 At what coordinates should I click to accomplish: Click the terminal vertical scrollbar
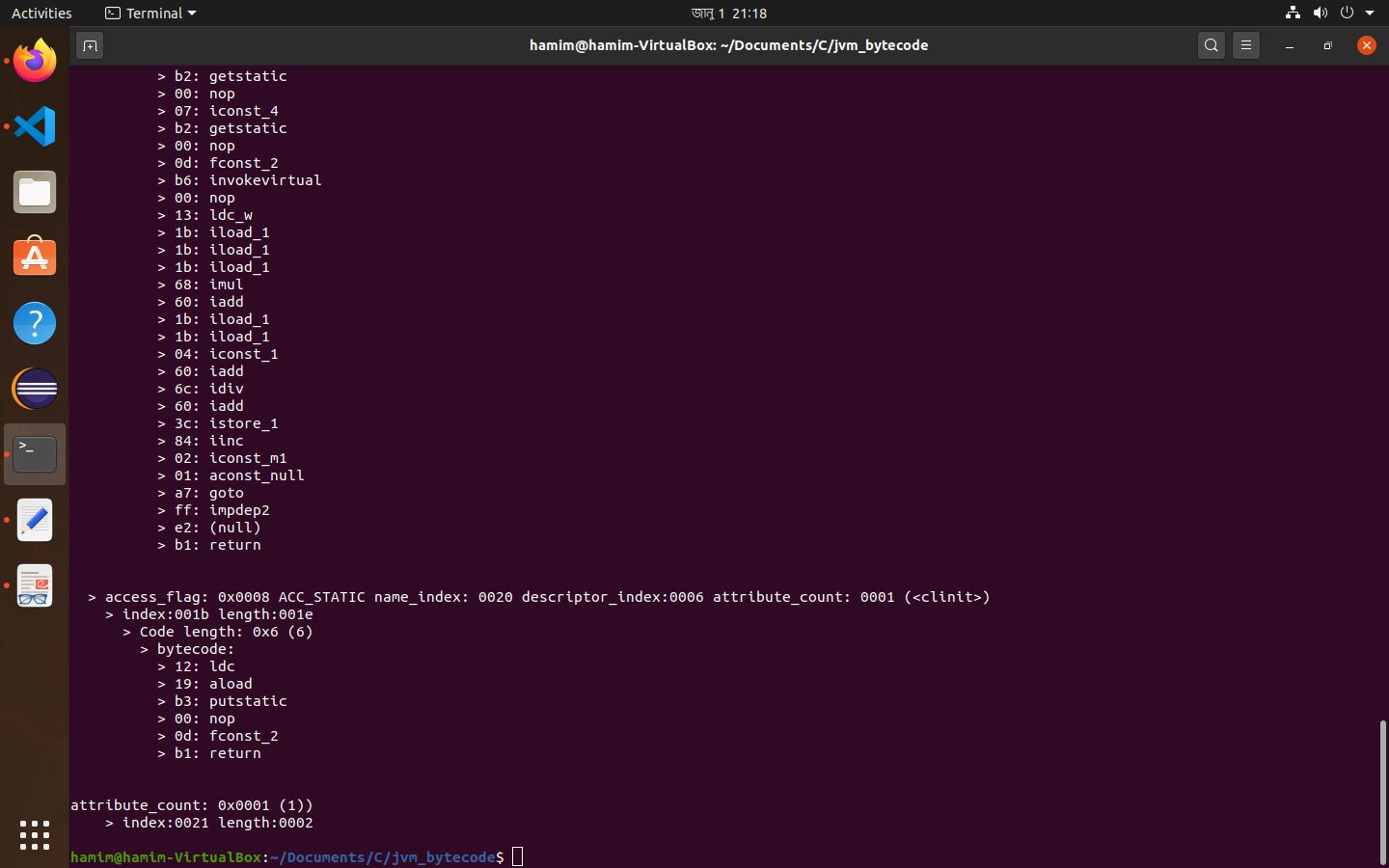(x=1382, y=792)
